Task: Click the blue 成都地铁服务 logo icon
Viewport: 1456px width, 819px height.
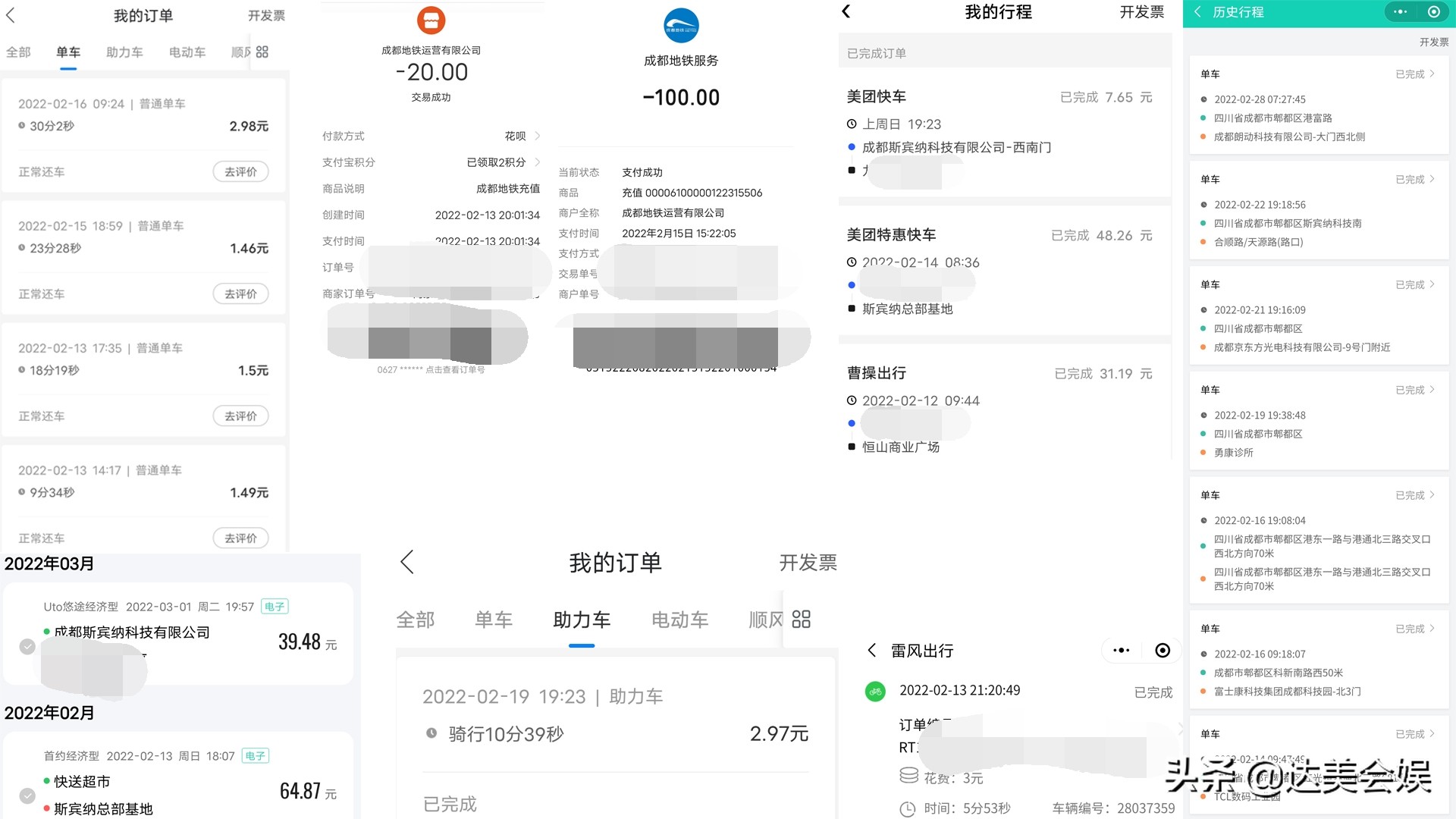Action: [x=679, y=25]
